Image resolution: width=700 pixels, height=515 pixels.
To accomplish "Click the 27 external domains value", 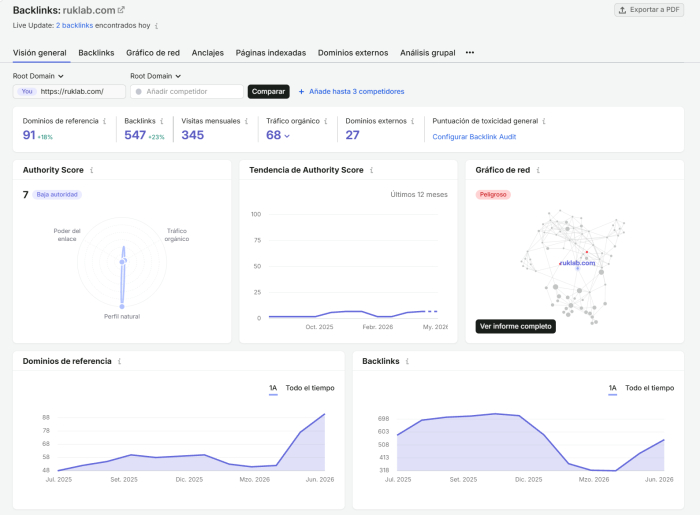I will (x=352, y=135).
